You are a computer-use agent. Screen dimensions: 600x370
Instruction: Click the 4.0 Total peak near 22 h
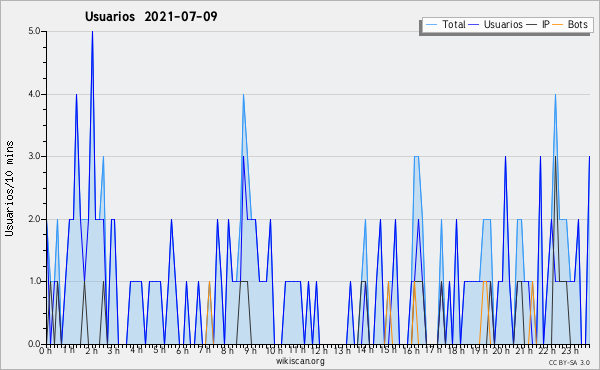click(x=555, y=95)
